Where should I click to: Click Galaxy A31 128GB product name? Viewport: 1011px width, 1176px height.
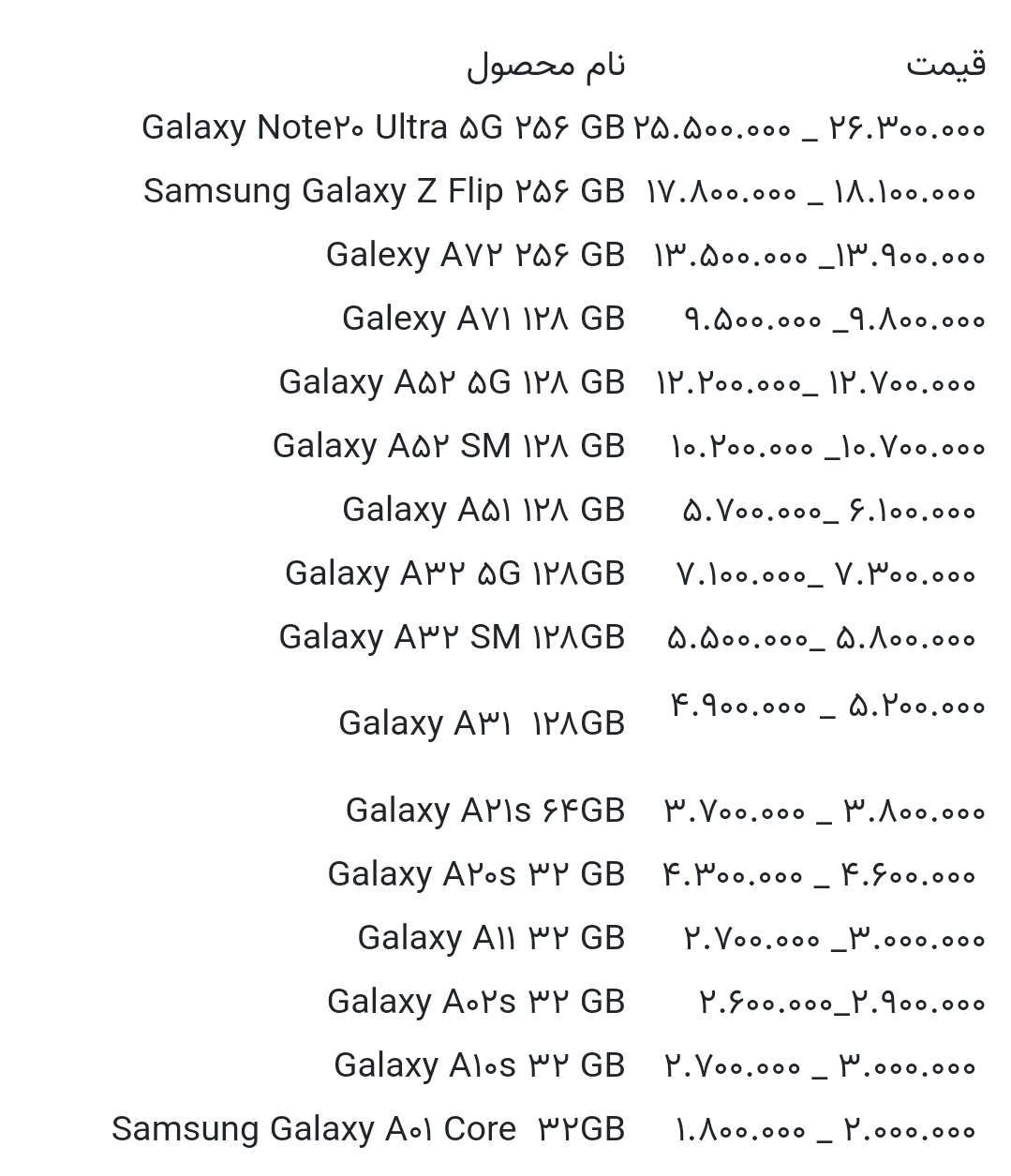481,724
